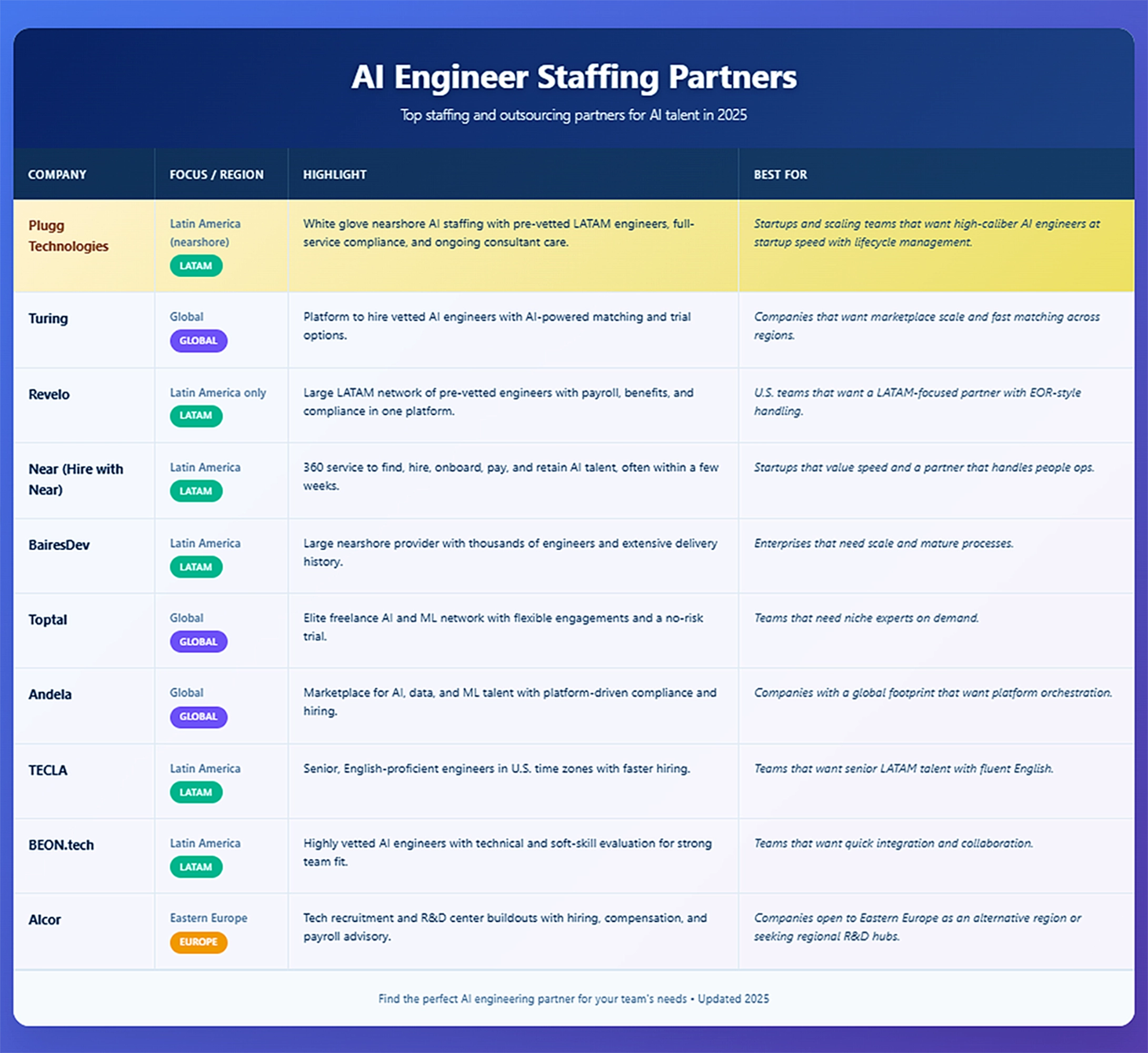Click 'Latin America only' in Revelo row

217,393
